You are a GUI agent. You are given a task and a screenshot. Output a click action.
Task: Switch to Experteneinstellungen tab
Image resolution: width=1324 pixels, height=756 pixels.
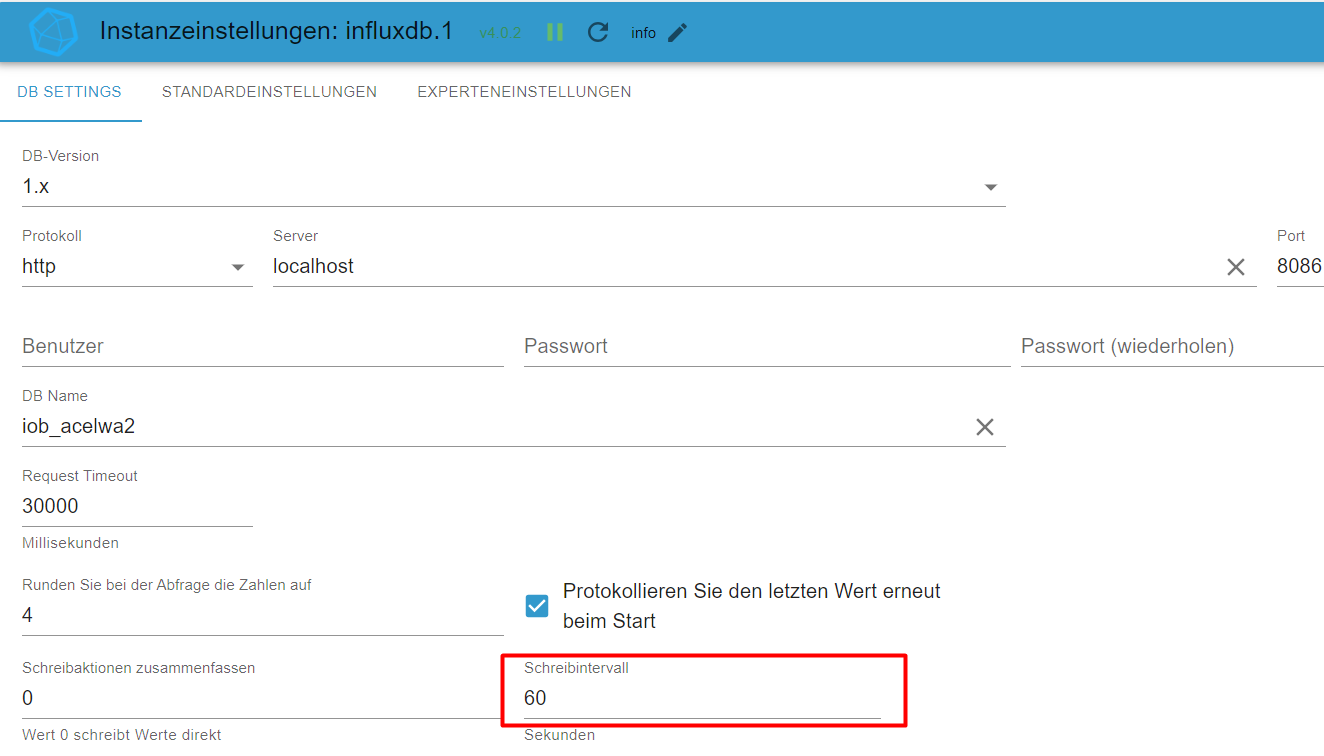524,92
